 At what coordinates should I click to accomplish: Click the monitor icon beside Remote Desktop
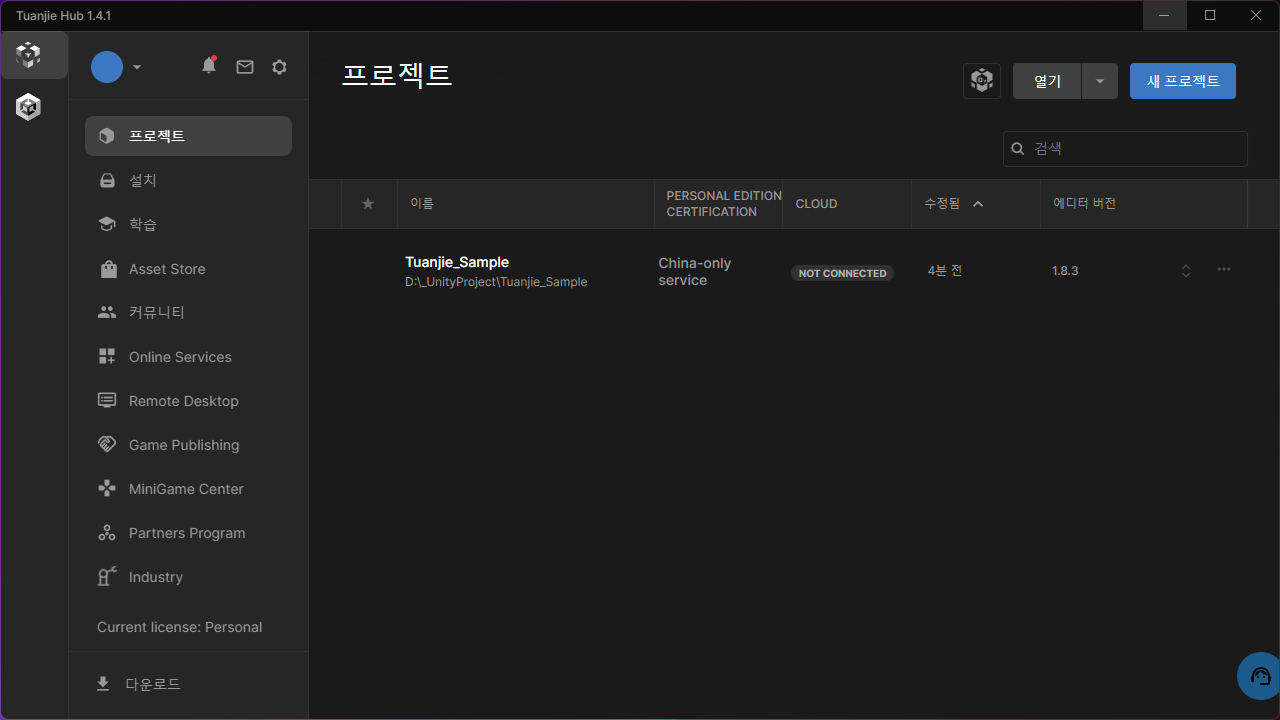107,400
